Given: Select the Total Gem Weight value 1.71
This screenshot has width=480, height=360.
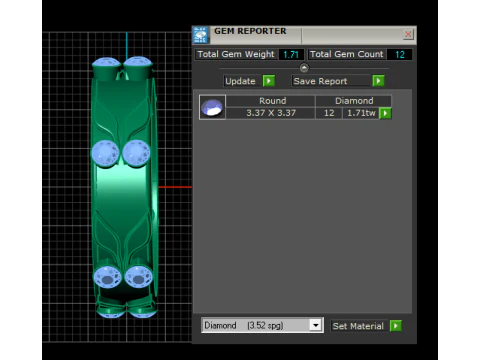Looking at the screenshot, I should point(291,54).
